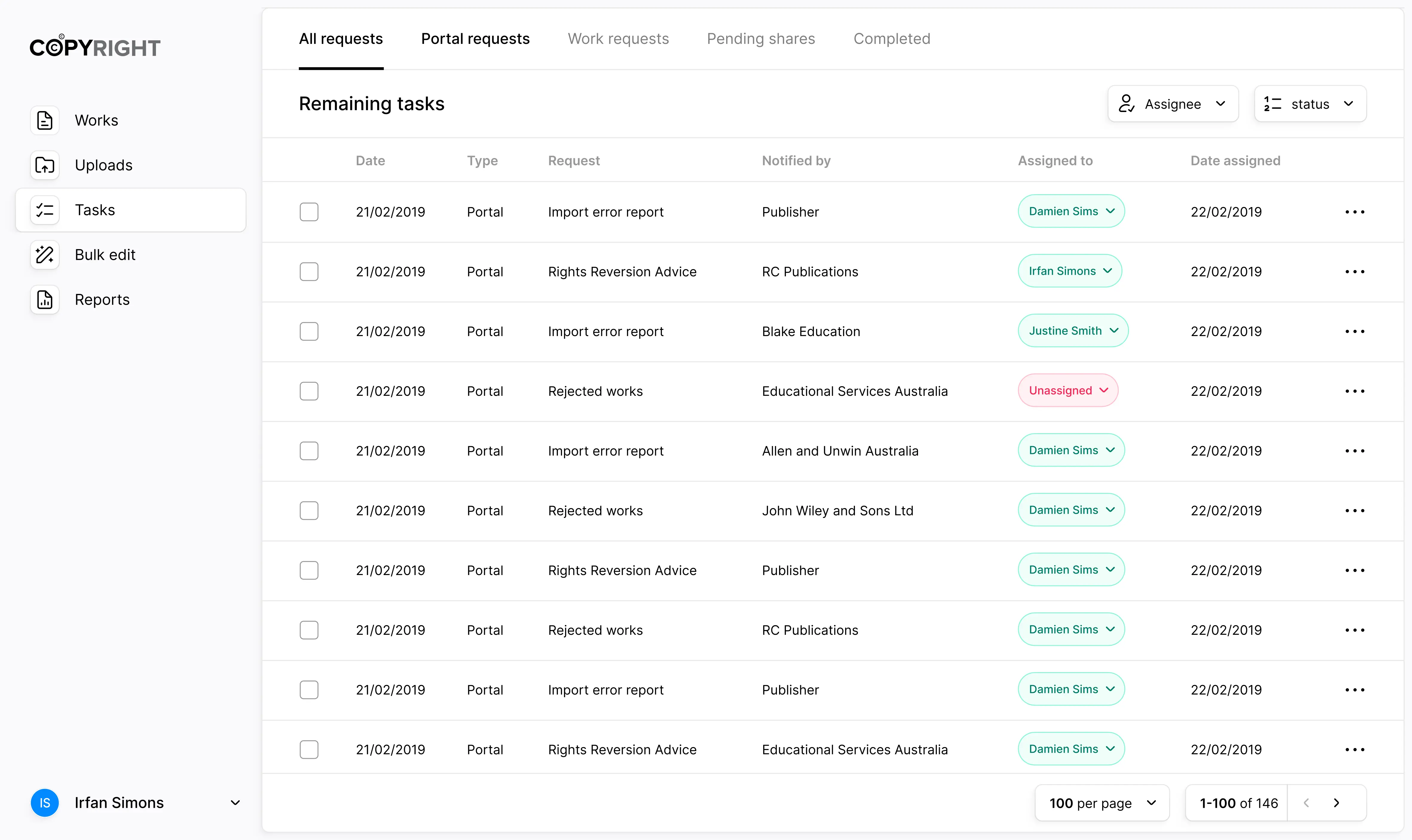Check the RC Publications Rights Reversion row
1412x840 pixels.
(309, 272)
